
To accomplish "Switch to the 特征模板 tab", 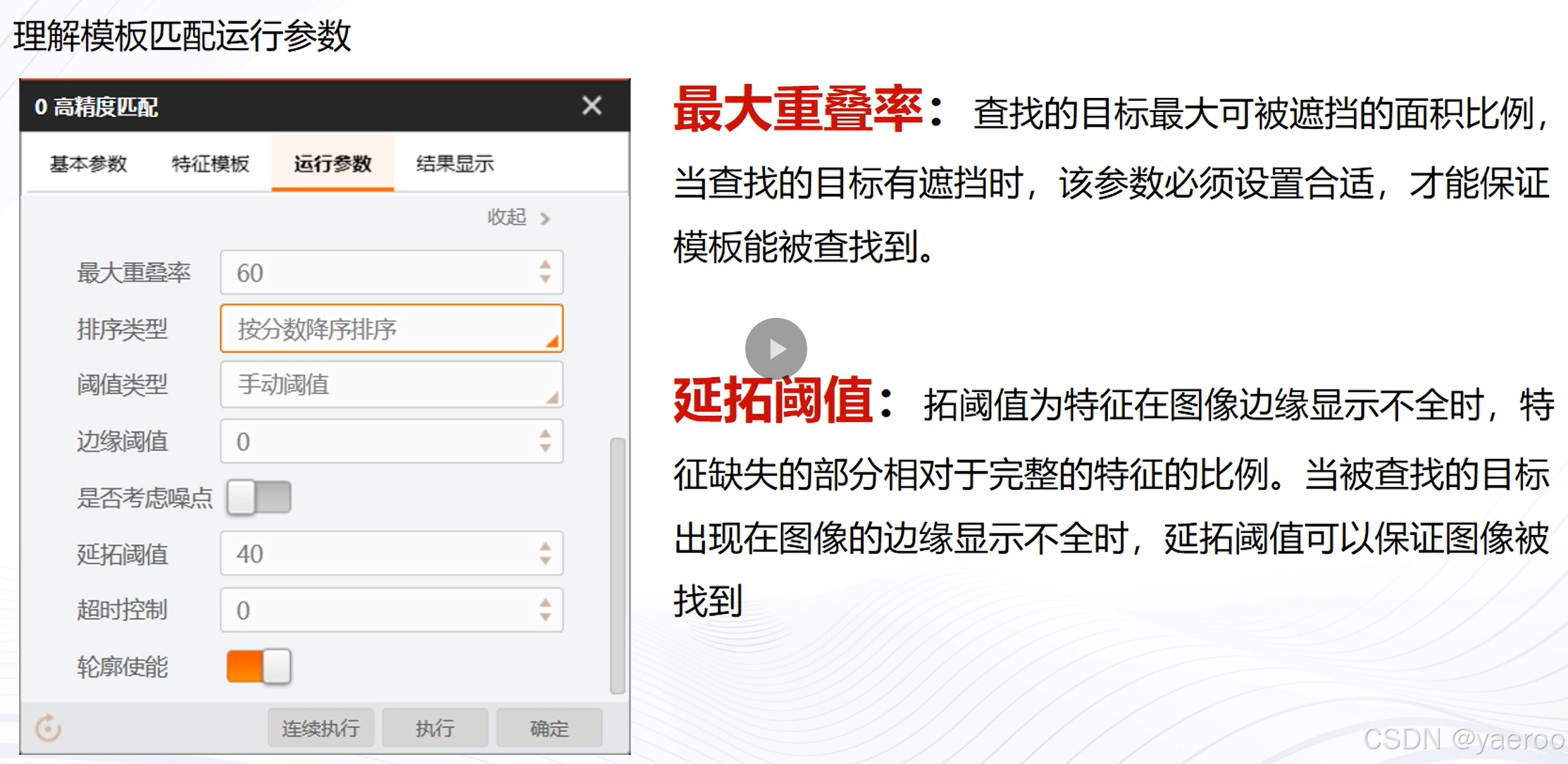I will tap(210, 164).
